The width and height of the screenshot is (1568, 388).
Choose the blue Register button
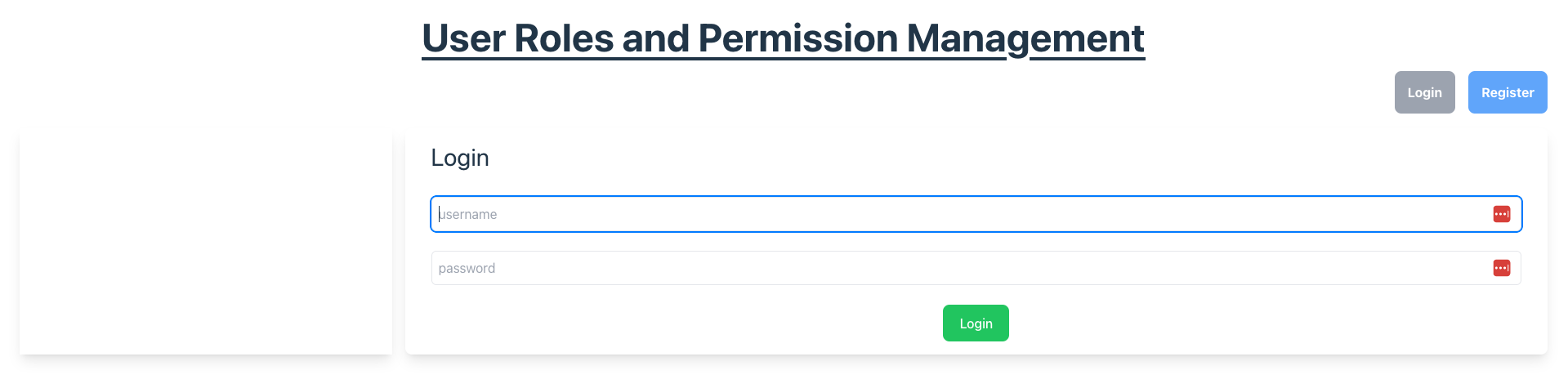click(1507, 92)
